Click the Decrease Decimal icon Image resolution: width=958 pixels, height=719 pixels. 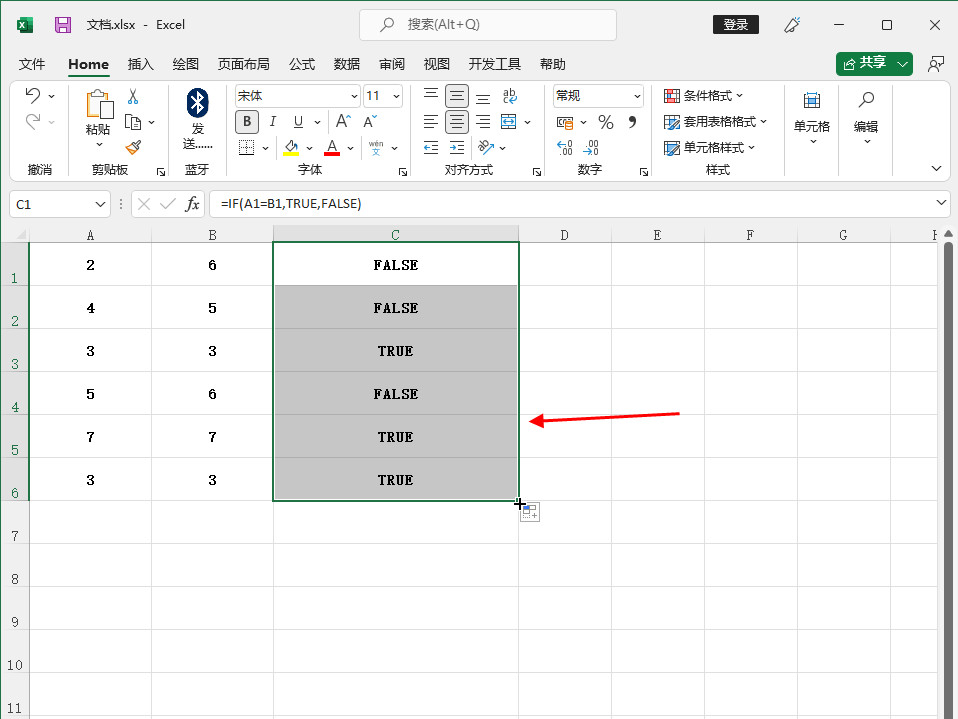[591, 147]
